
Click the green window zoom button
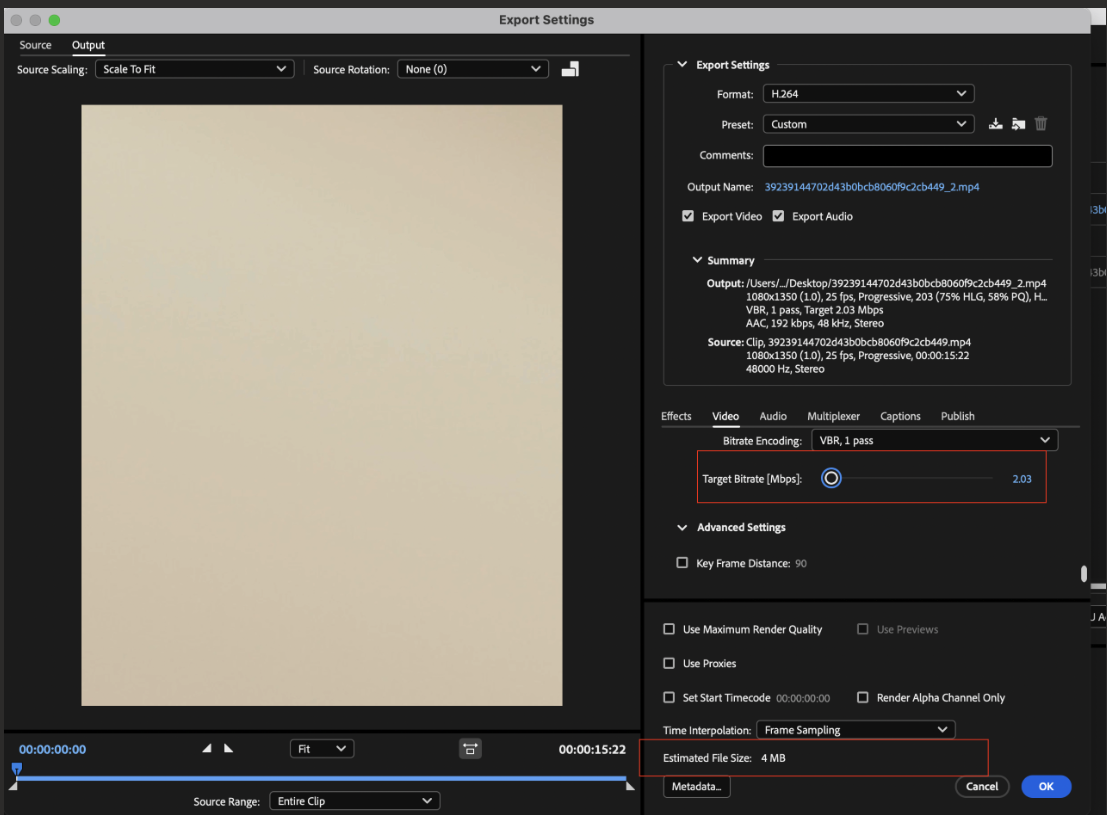click(x=54, y=20)
